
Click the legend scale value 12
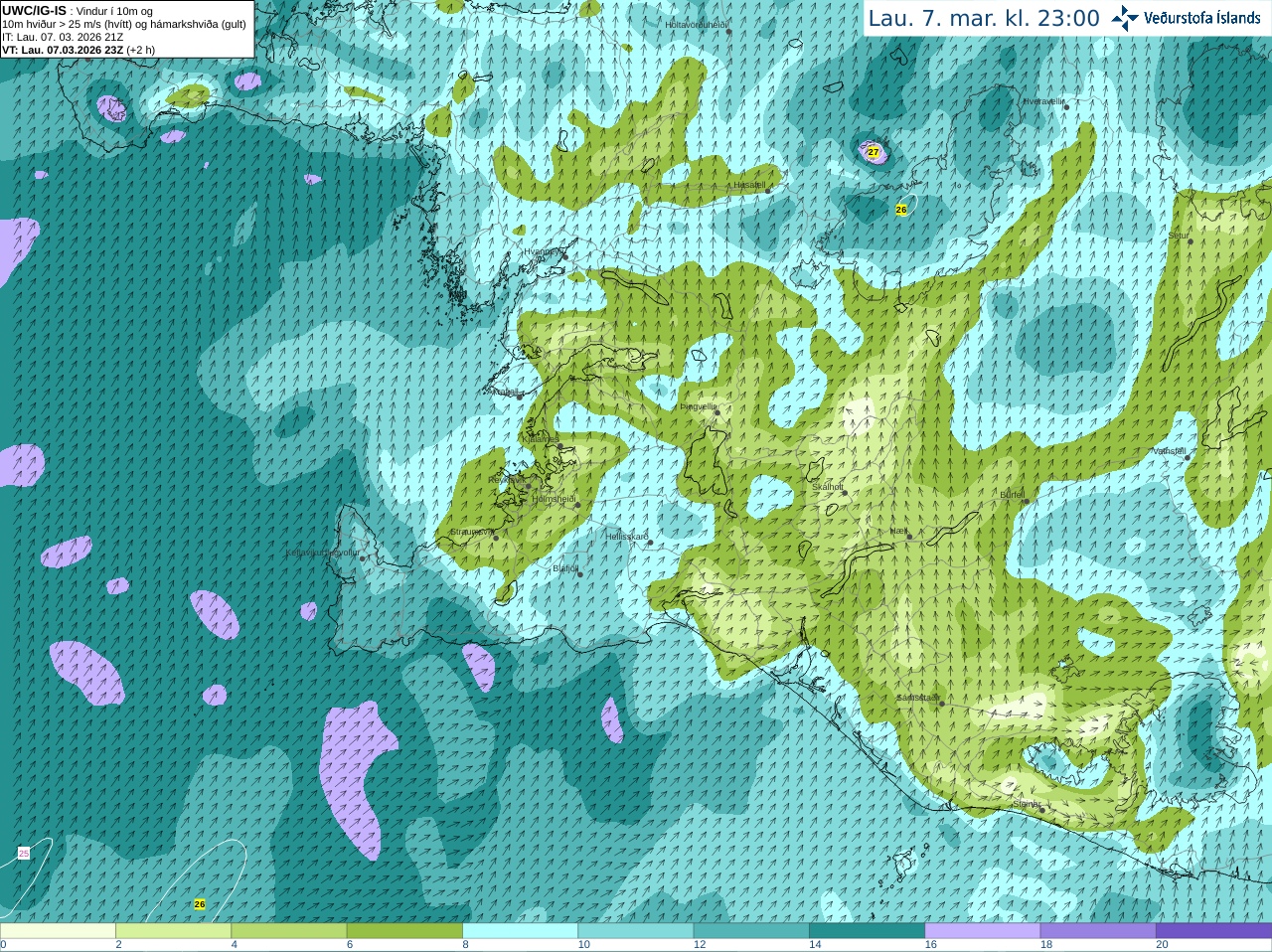699,945
